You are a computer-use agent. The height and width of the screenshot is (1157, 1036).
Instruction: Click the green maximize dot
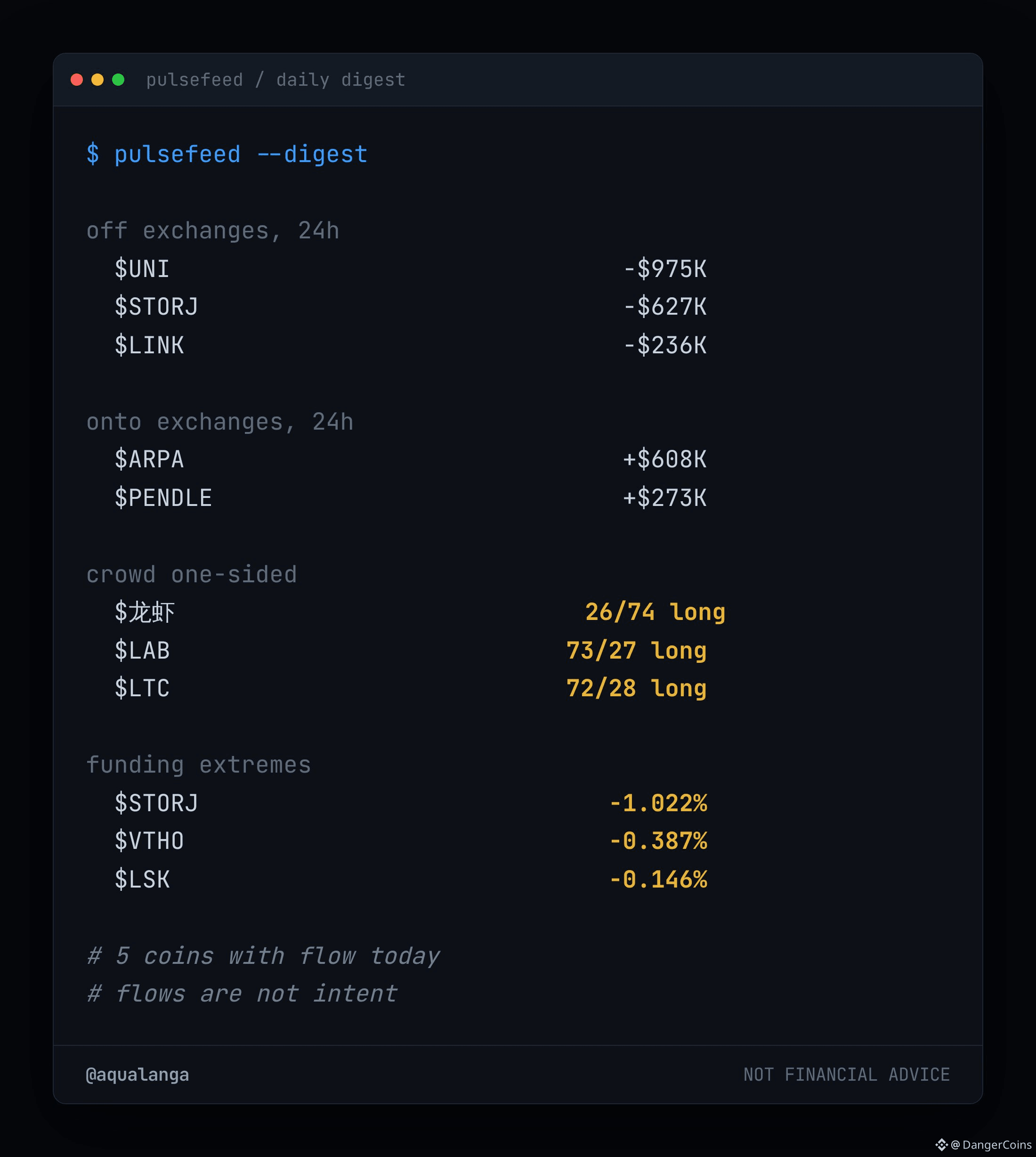click(118, 80)
